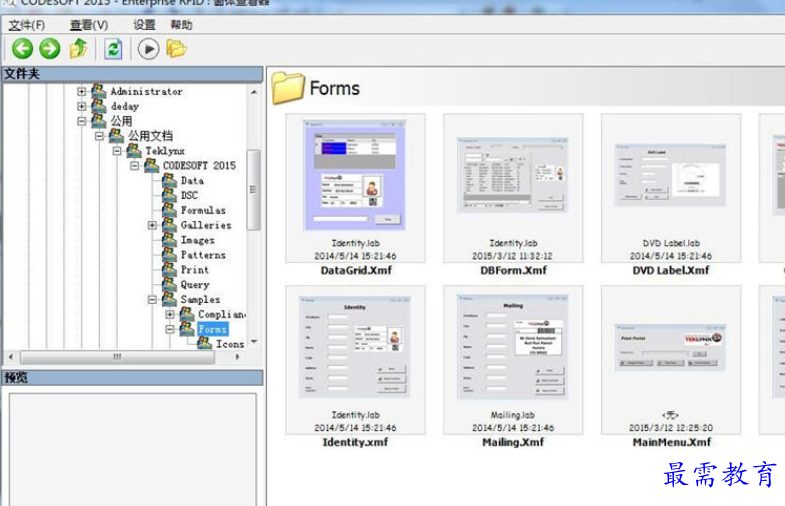Click the MainMenu.Xmf file name

click(x=671, y=442)
